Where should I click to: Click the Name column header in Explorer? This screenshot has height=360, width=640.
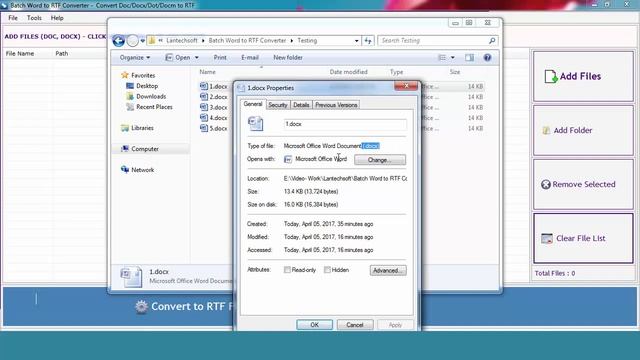click(x=207, y=72)
